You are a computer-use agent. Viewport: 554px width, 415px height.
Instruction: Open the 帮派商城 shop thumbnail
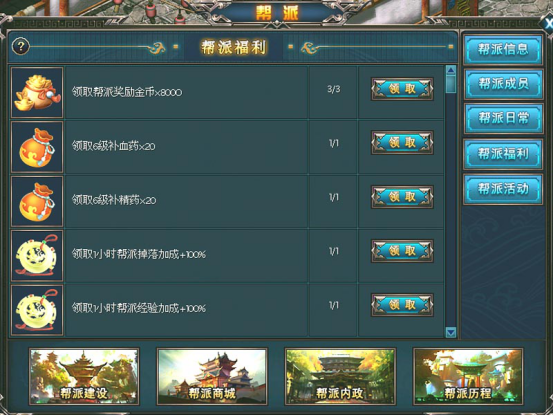point(212,376)
